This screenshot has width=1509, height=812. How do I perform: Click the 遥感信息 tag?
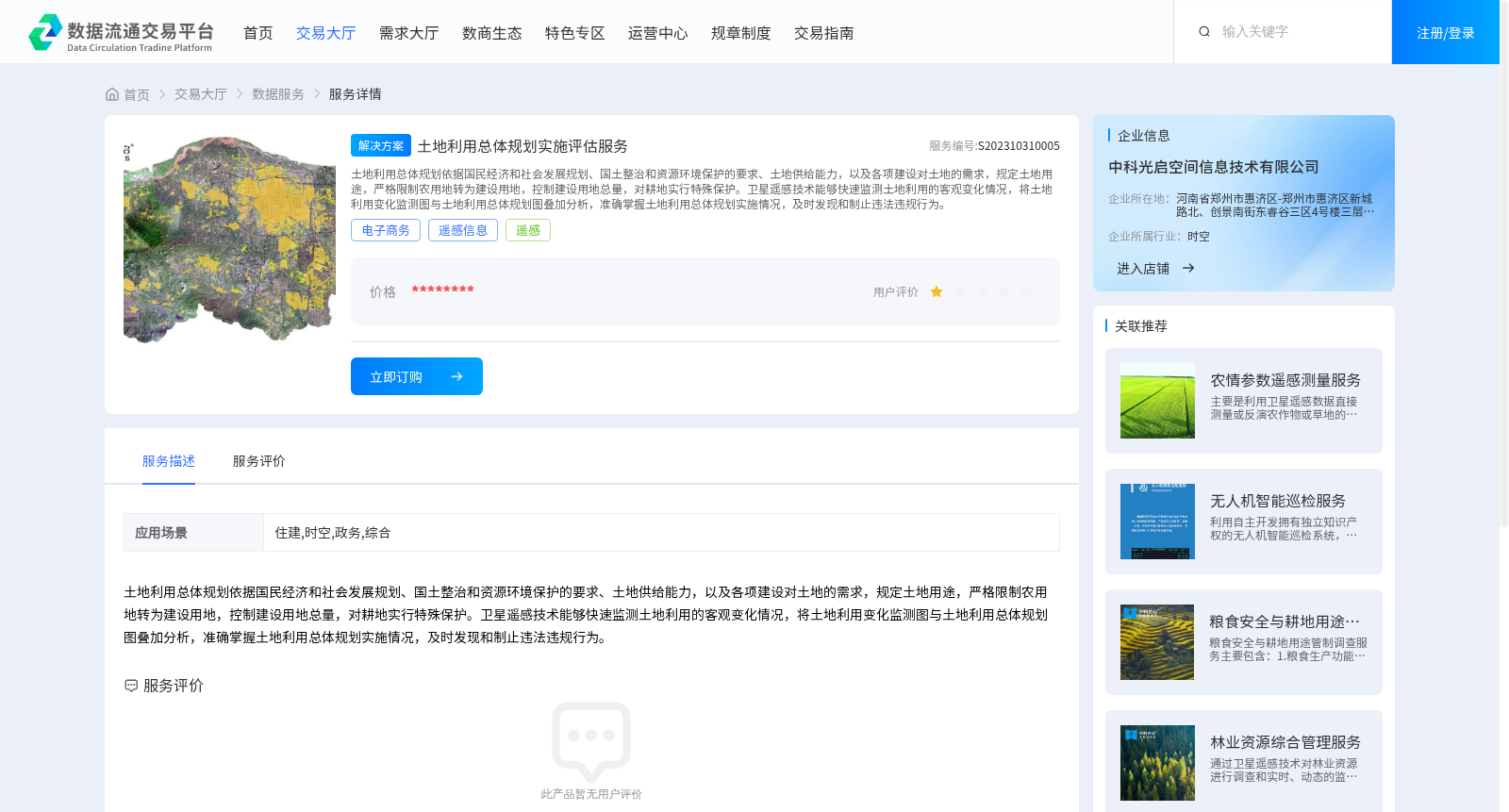coord(463,230)
